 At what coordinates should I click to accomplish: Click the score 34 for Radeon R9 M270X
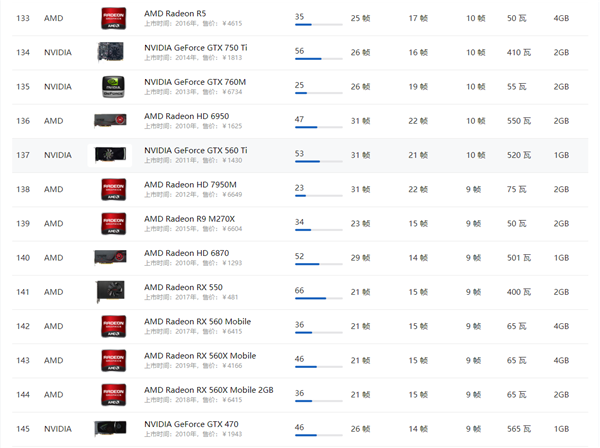click(299, 222)
